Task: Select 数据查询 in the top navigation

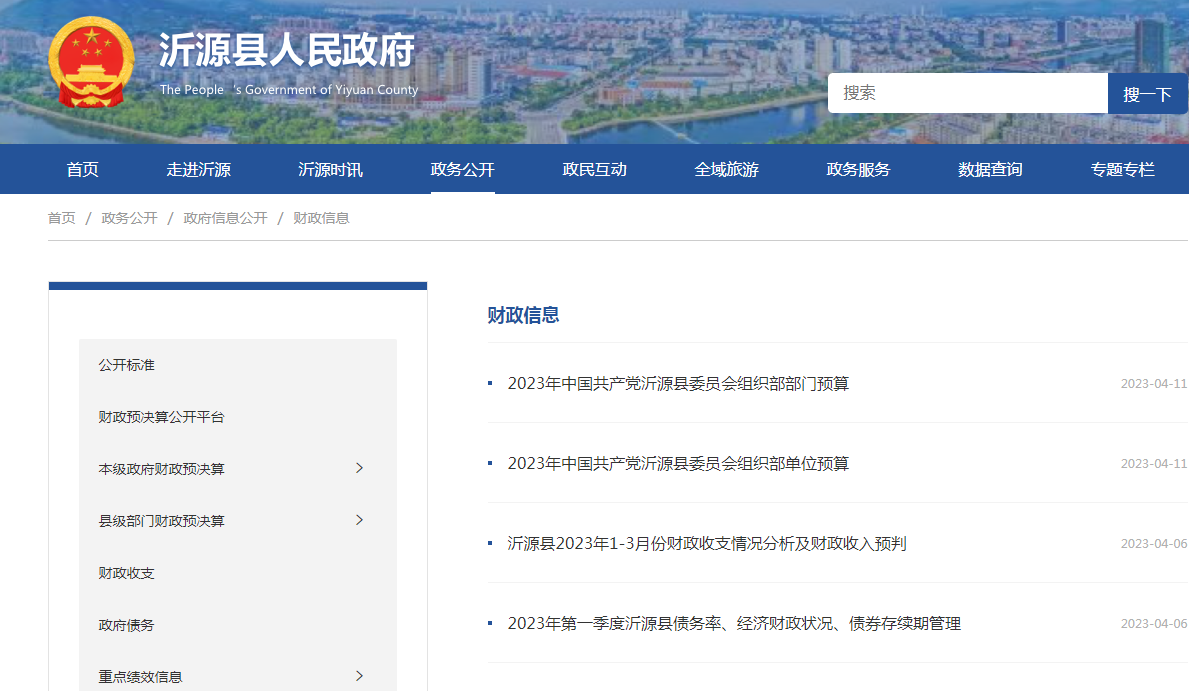Action: coord(990,169)
